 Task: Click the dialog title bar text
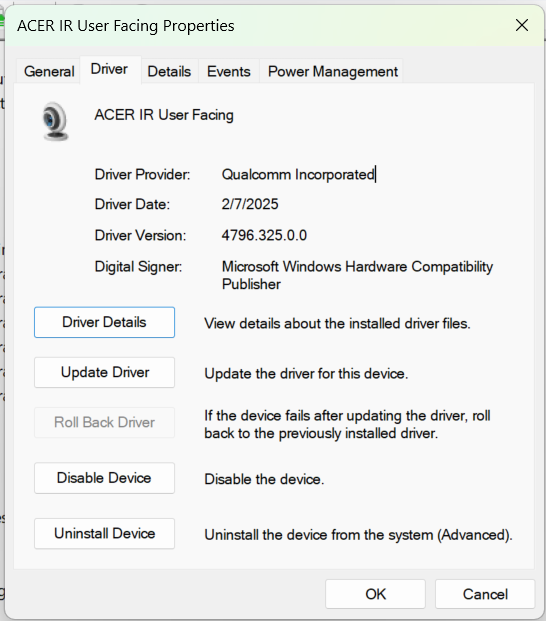coord(126,26)
